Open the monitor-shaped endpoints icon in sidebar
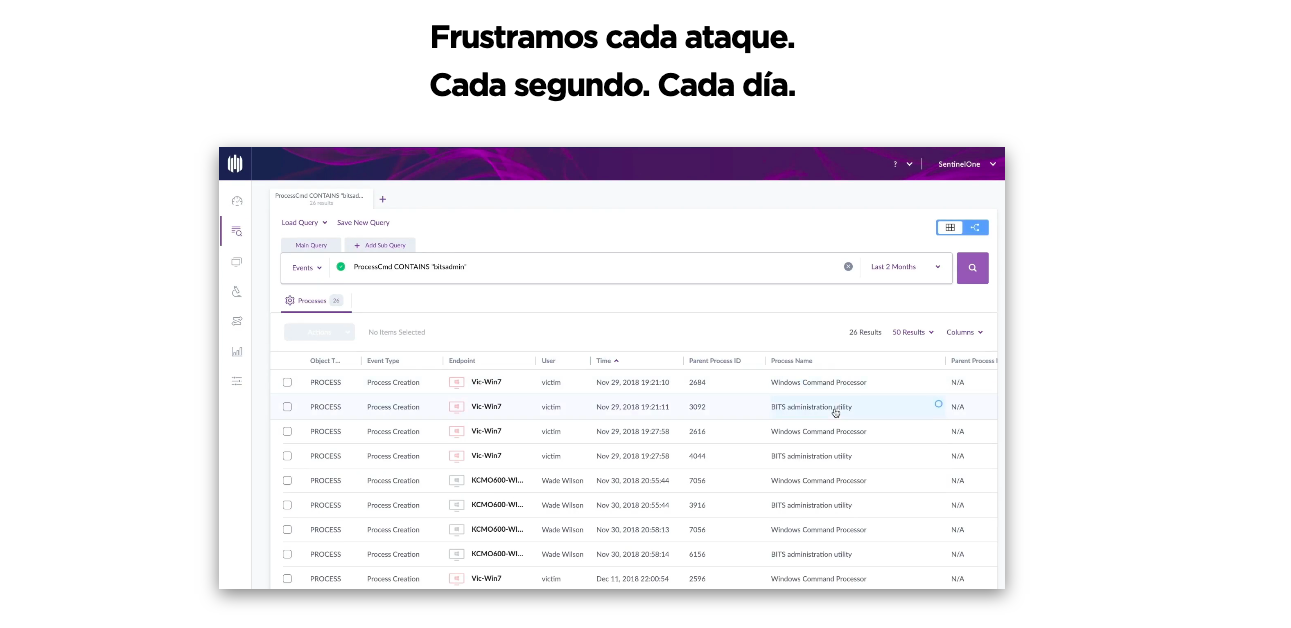 point(237,262)
